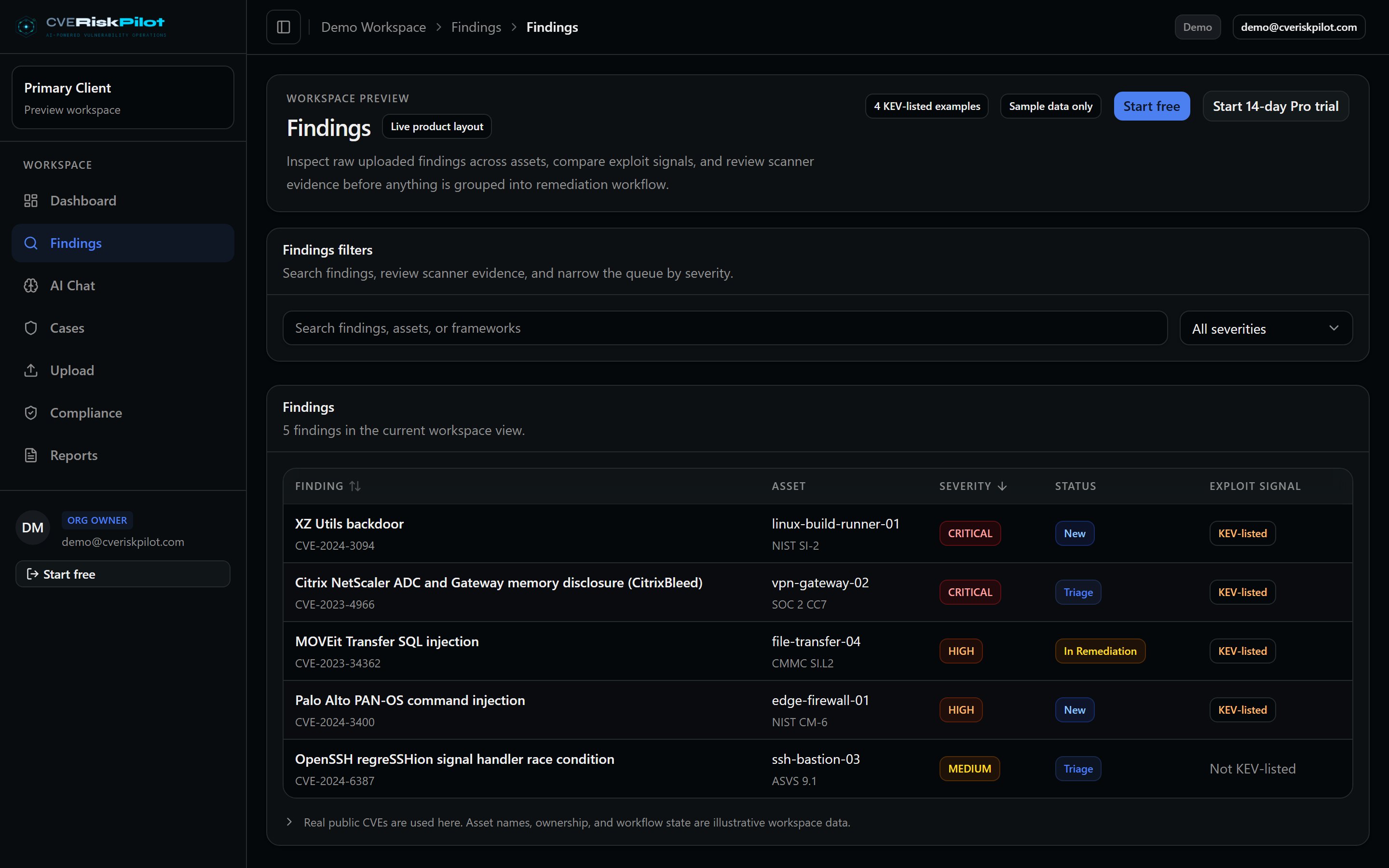This screenshot has width=1389, height=868.
Task: Click the sign-in arrow icon beside Start free
Action: pyautogui.click(x=33, y=574)
